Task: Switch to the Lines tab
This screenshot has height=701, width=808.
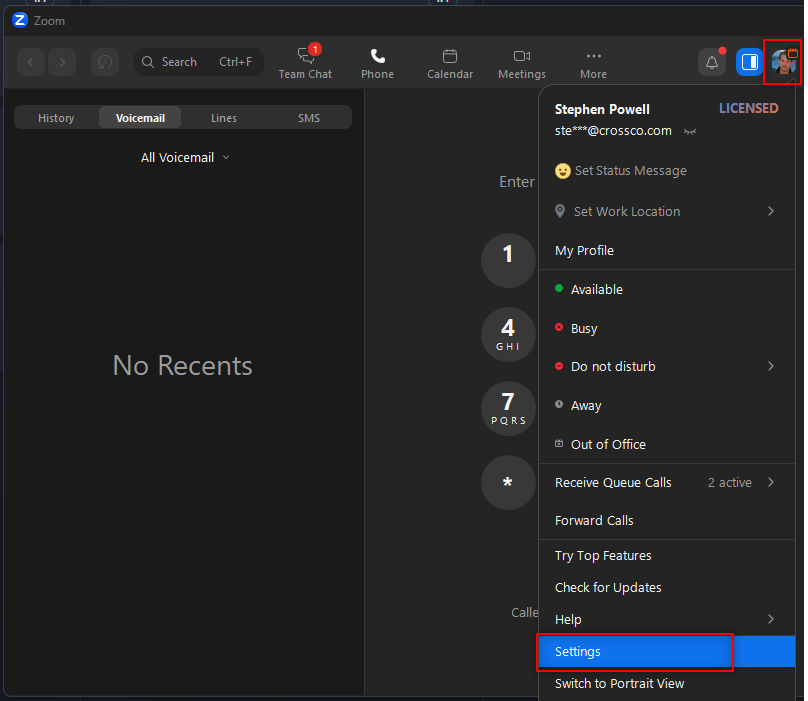Action: tap(224, 118)
